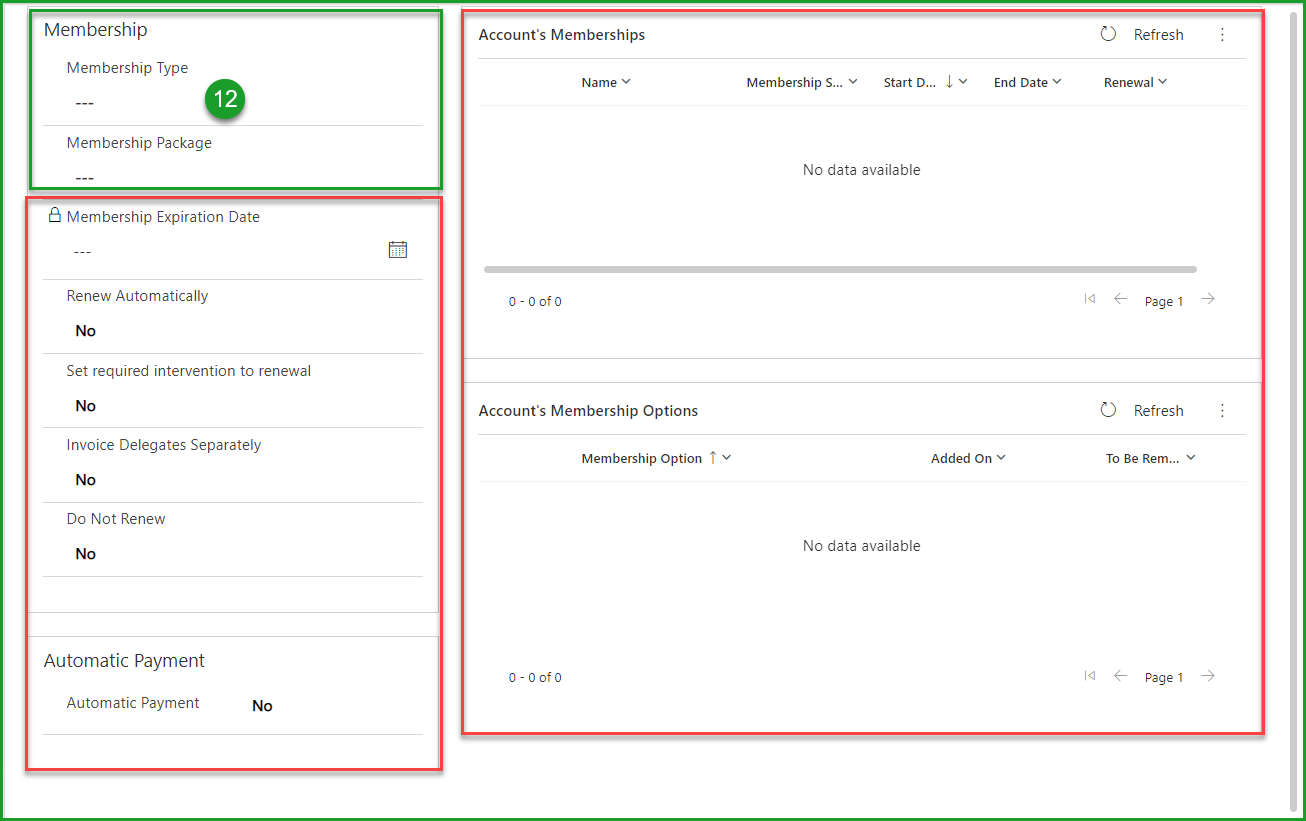This screenshot has width=1306, height=821.
Task: Click the refresh icon in Account's Memberships
Action: (1108, 35)
